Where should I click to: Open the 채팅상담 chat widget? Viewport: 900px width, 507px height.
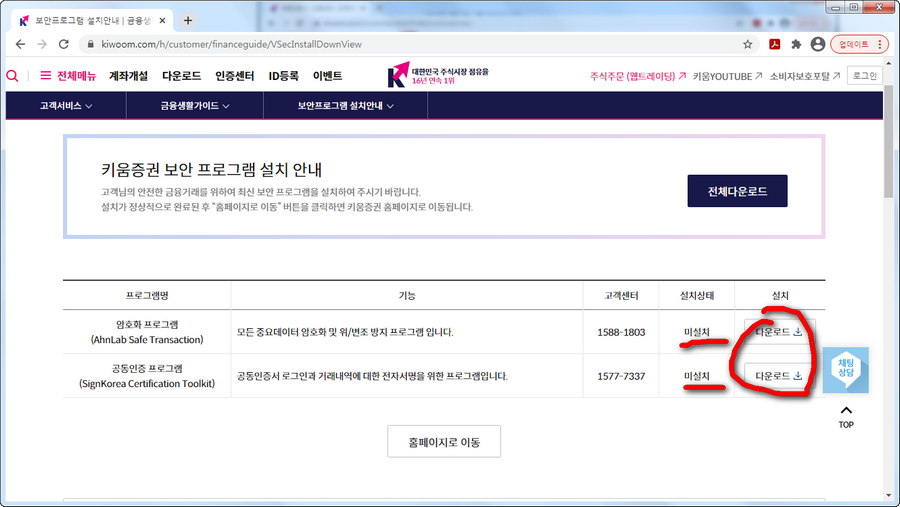click(x=845, y=369)
